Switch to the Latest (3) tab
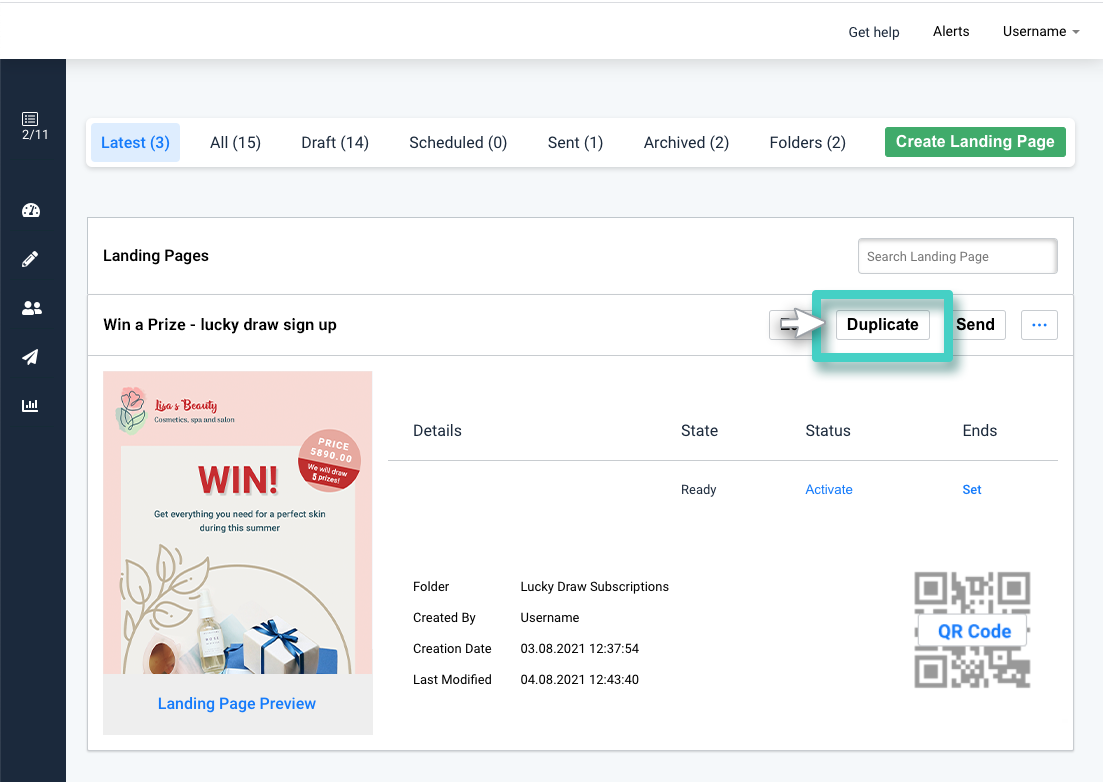 (135, 143)
